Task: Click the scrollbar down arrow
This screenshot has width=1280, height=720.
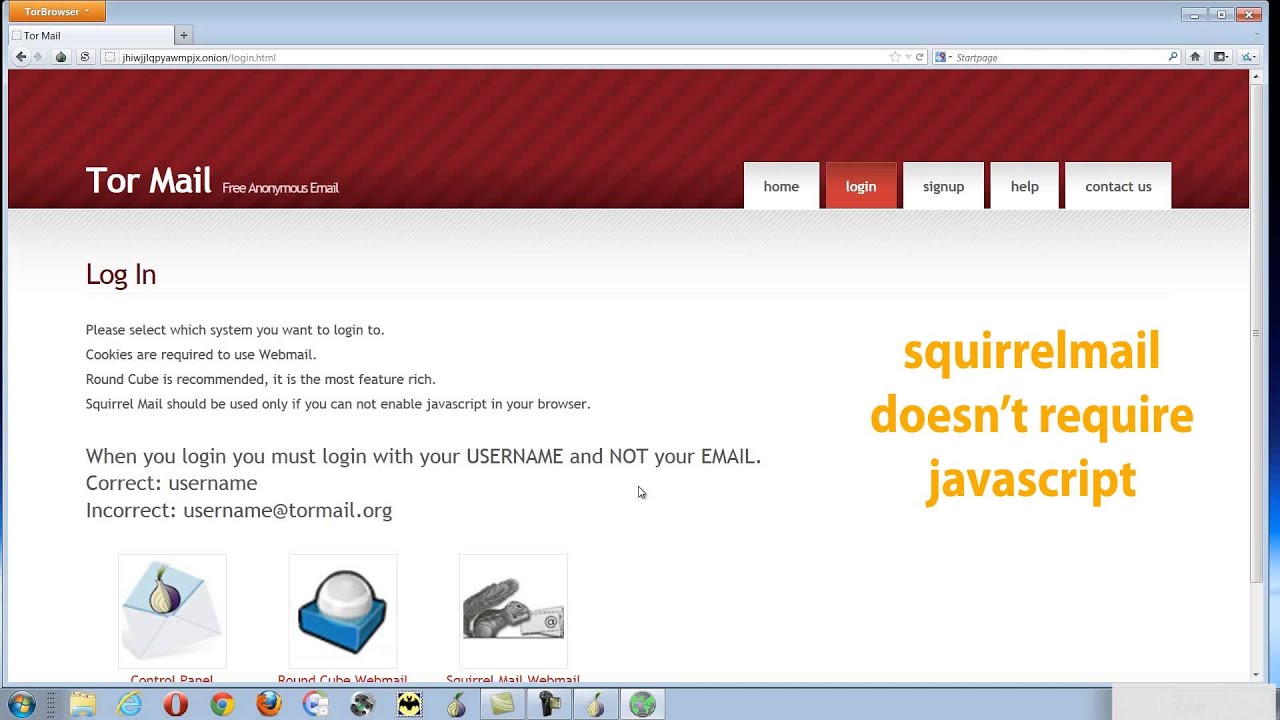Action: pos(1256,675)
